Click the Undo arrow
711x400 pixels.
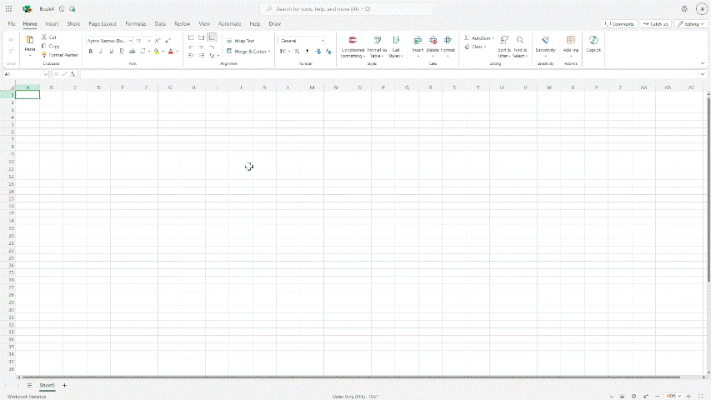click(x=11, y=40)
